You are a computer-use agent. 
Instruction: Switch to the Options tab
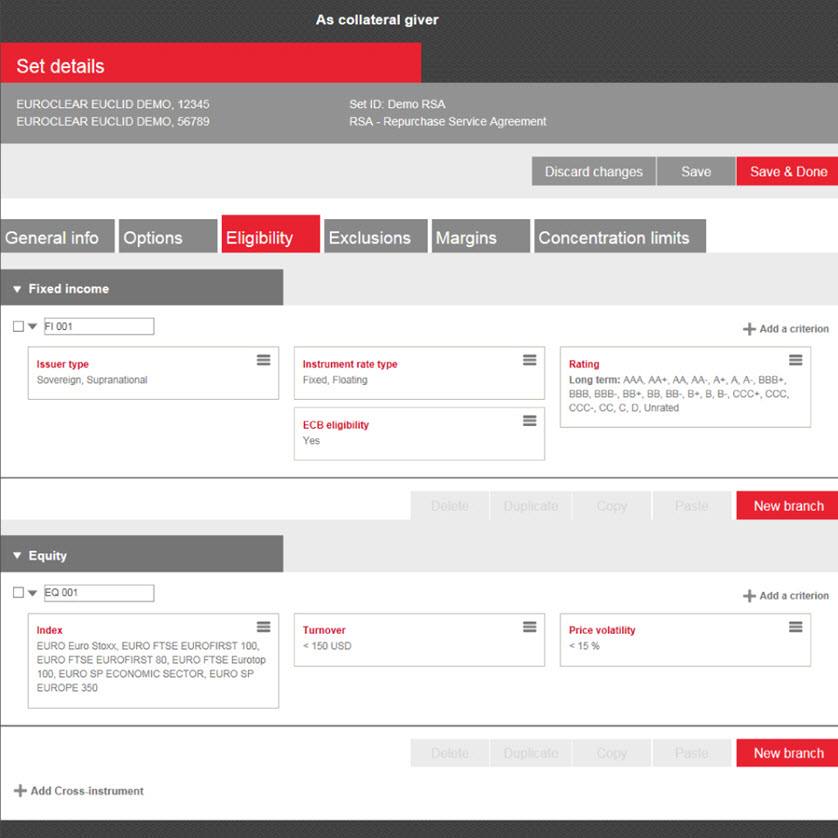(x=168, y=236)
